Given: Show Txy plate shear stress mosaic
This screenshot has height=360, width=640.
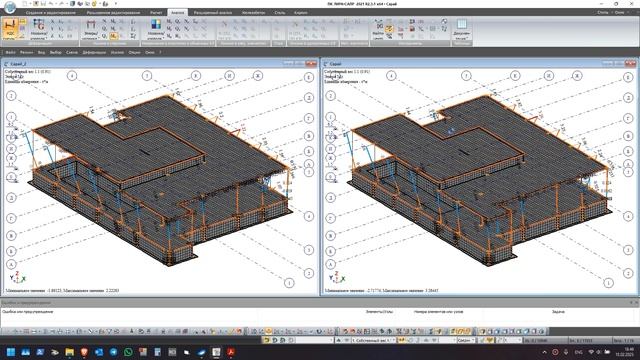Looking at the screenshot, I should (x=196, y=22).
